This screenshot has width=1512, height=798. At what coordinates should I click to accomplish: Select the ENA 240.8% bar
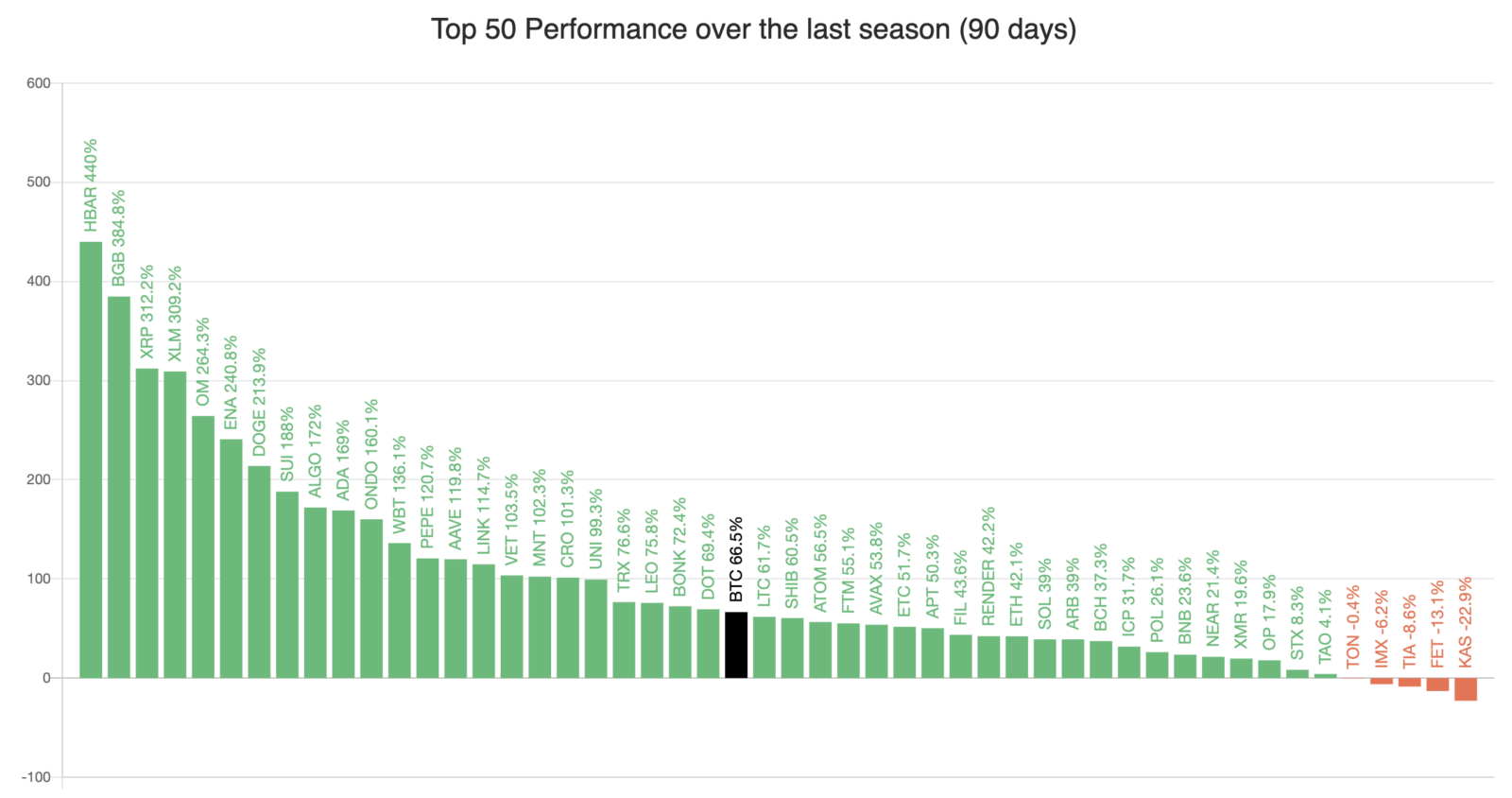coord(232,559)
